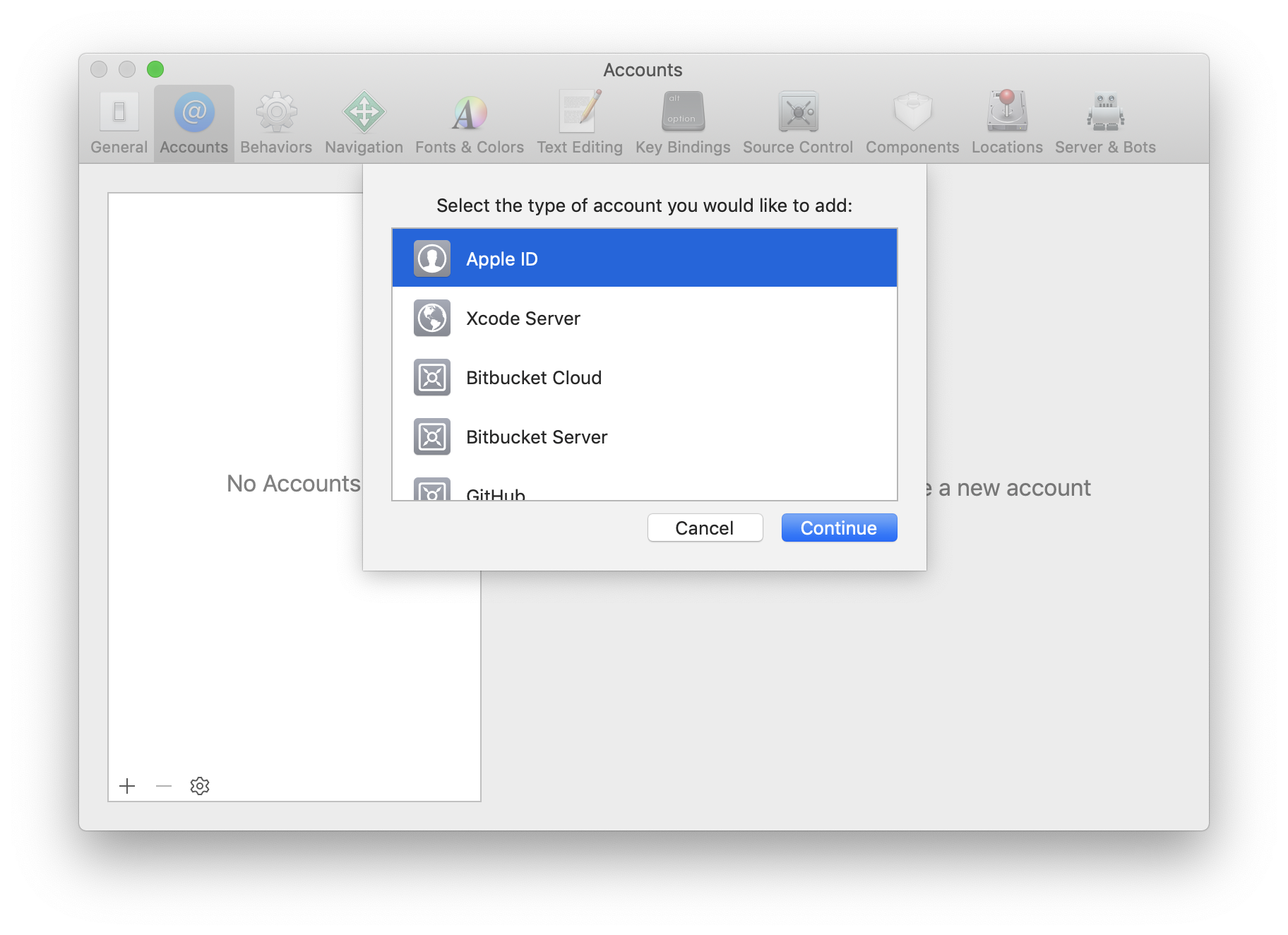This screenshot has width=1288, height=935.
Task: Open Locations preferences pane
Action: click(x=1006, y=123)
